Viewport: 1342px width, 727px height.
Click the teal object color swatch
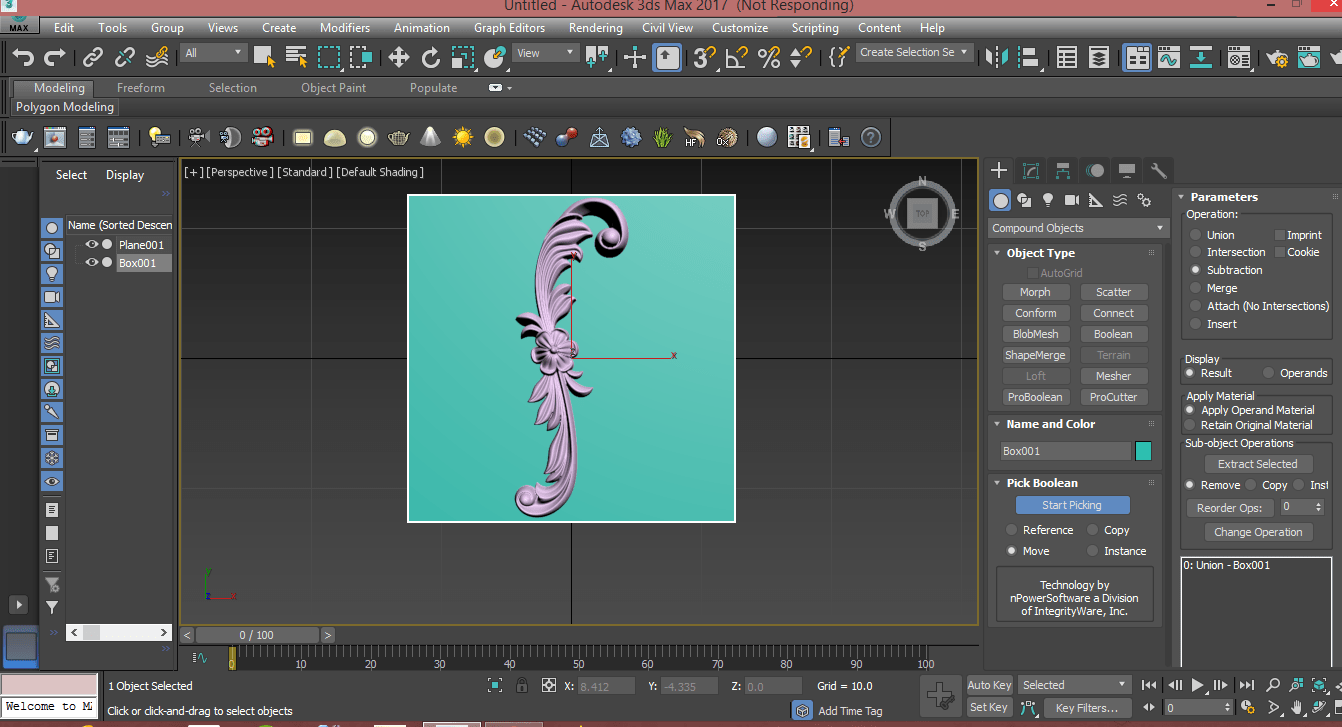click(1143, 451)
